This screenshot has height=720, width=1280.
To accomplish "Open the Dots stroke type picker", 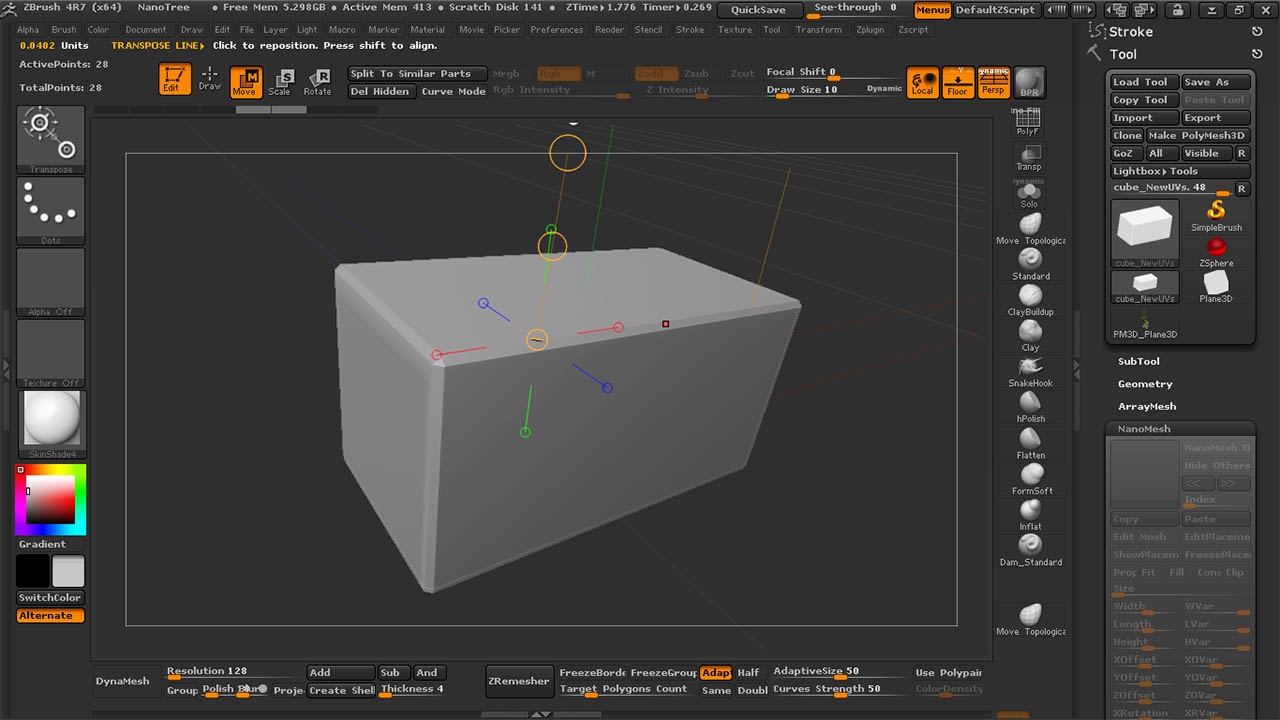I will (x=51, y=211).
